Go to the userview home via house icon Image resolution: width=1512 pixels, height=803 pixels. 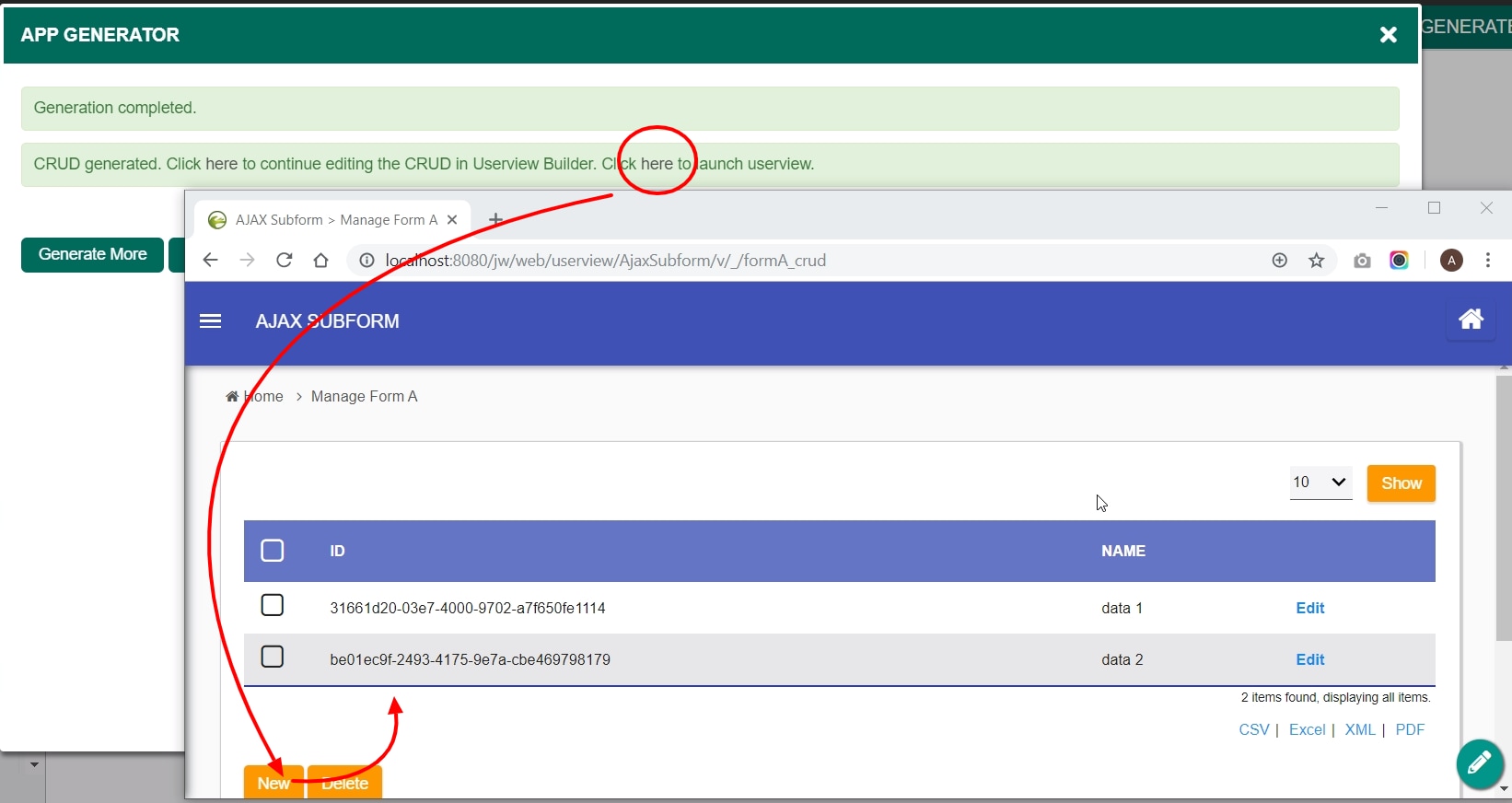pyautogui.click(x=1471, y=320)
